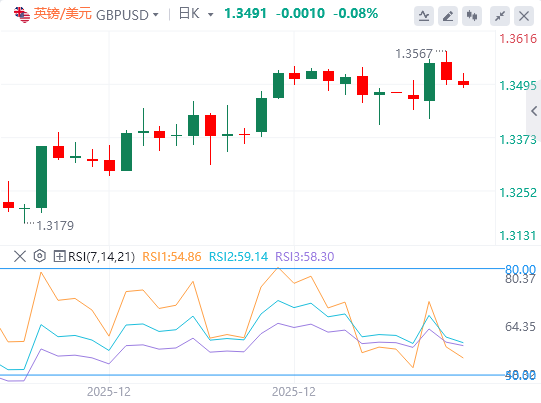541x403 pixels.
Task: Toggle the RSI2:59.14 blue line
Action: [238, 257]
